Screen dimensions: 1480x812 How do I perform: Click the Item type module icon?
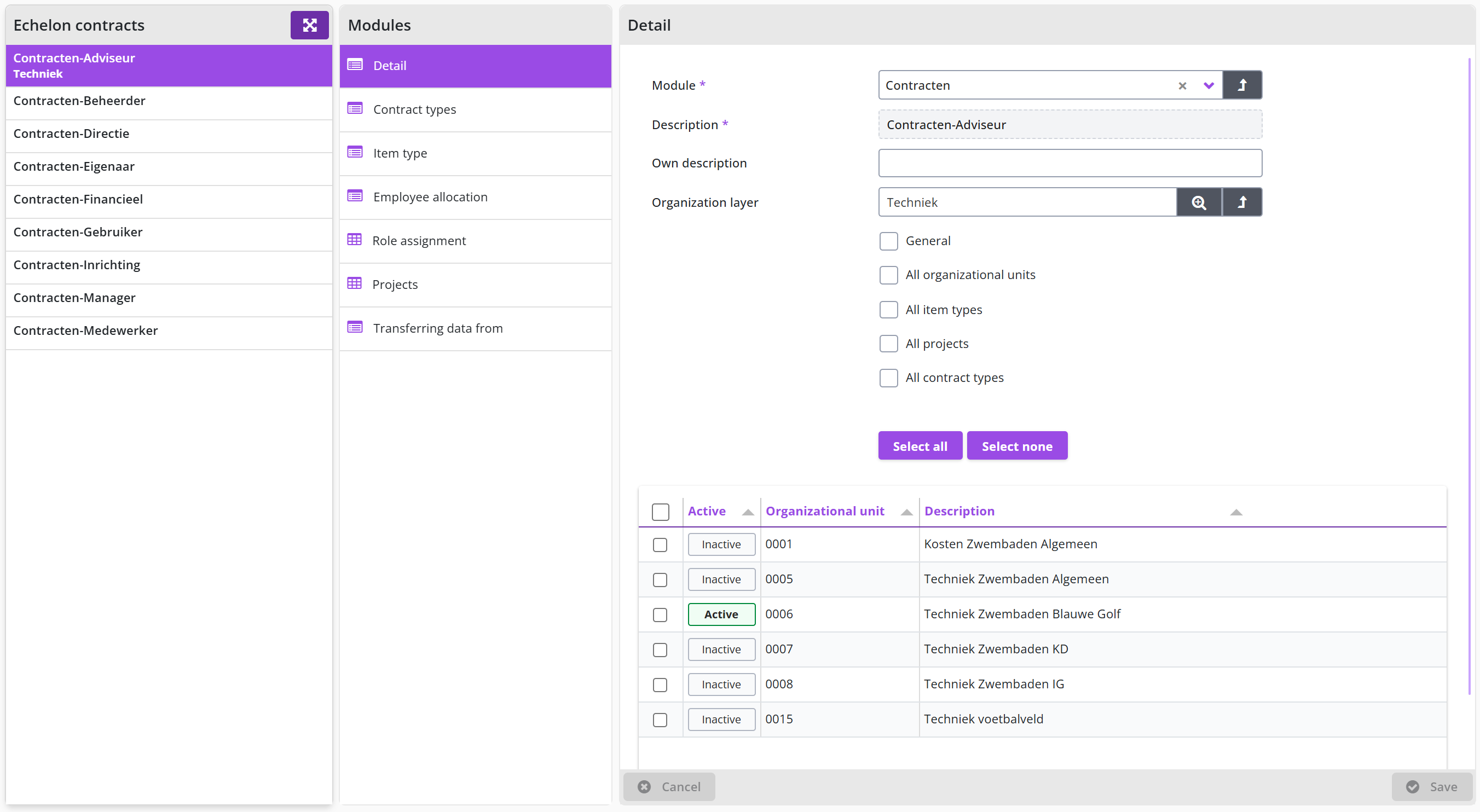[355, 152]
